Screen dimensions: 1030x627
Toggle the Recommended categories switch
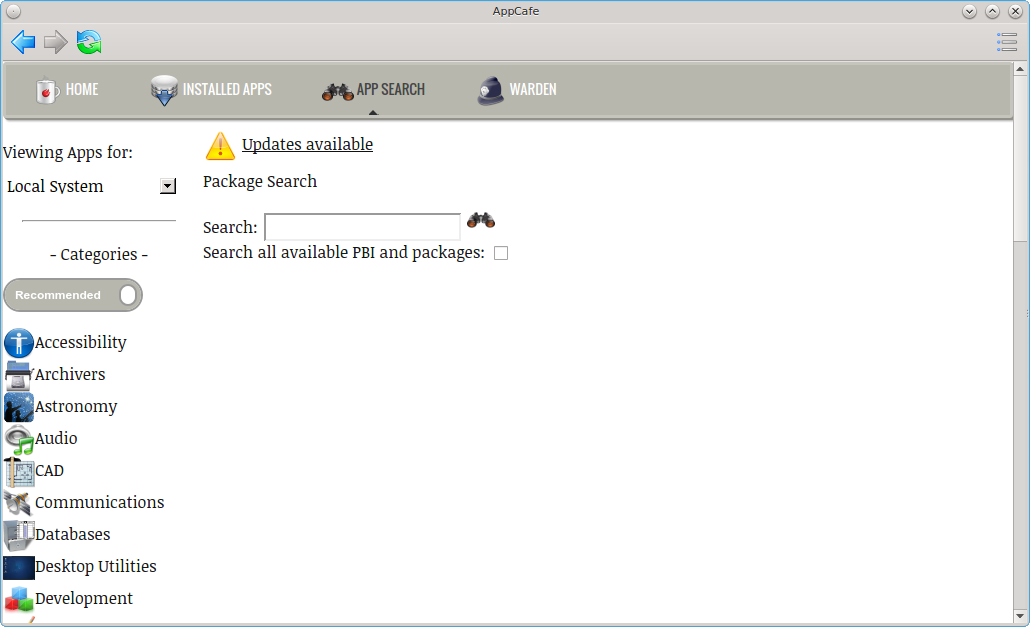pos(73,295)
